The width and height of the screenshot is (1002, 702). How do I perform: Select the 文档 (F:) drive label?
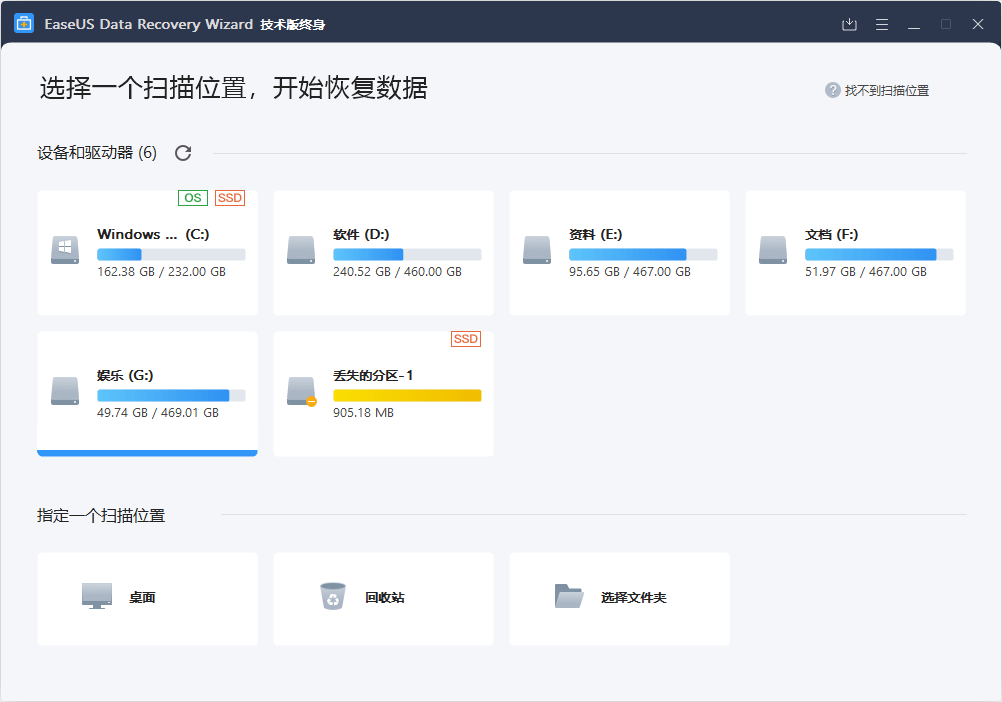(831, 234)
